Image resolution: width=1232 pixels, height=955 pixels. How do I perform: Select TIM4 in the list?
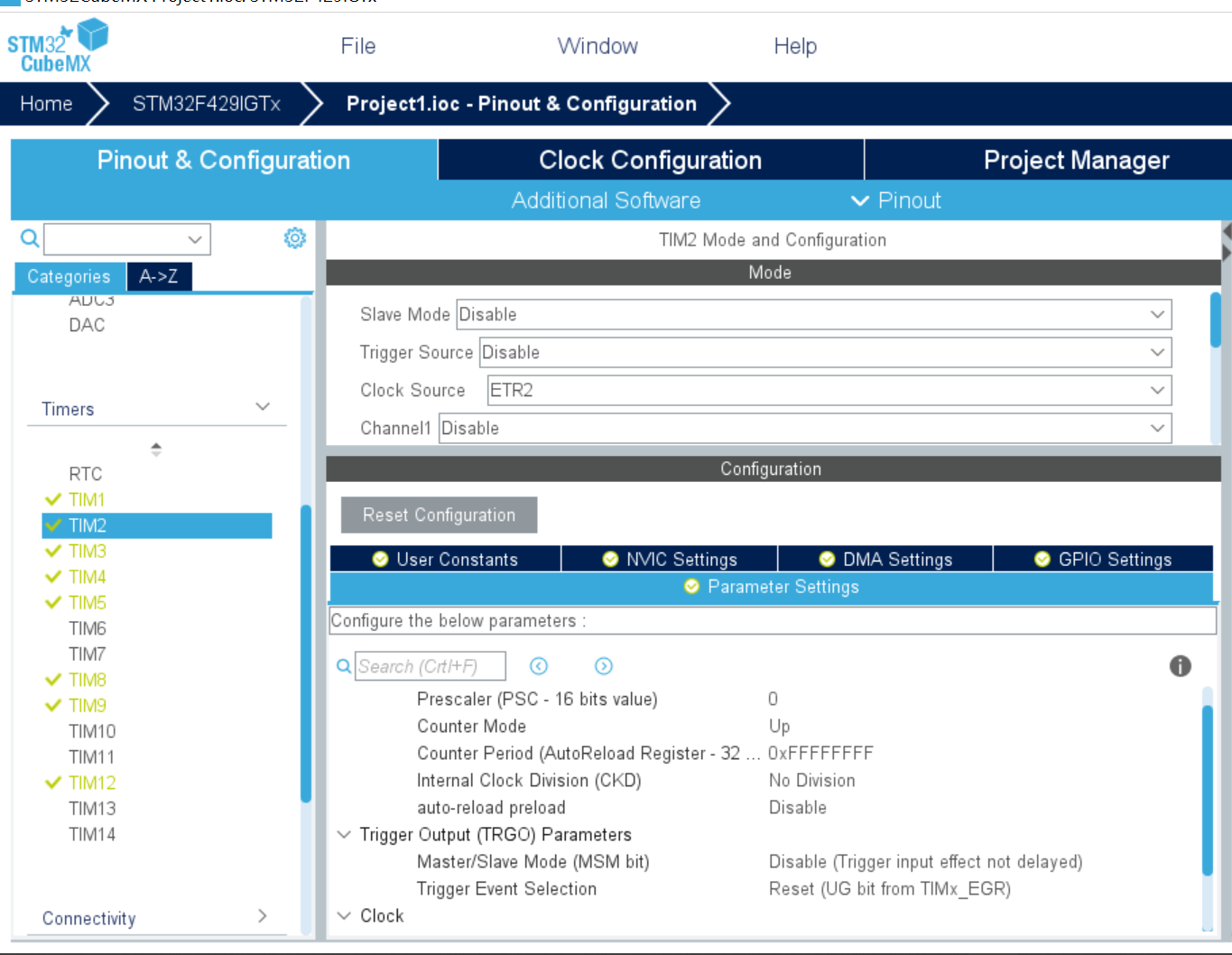[88, 577]
